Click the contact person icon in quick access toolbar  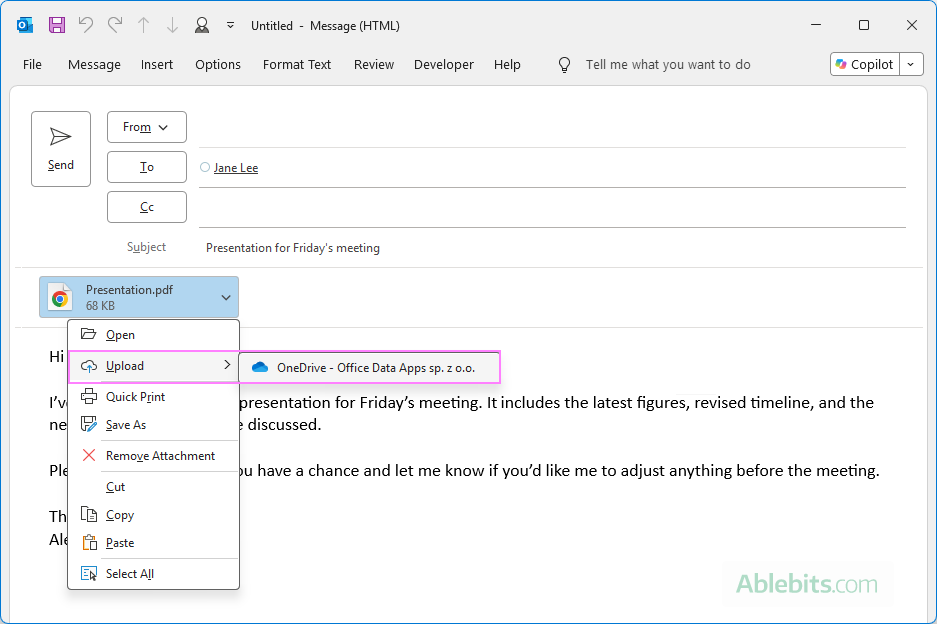[202, 25]
